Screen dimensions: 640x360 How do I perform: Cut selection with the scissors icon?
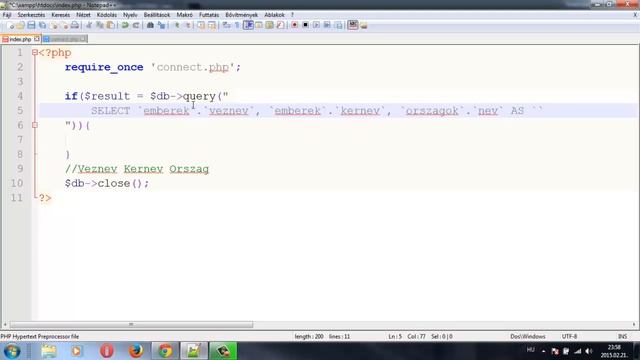pyautogui.click(x=89, y=25)
